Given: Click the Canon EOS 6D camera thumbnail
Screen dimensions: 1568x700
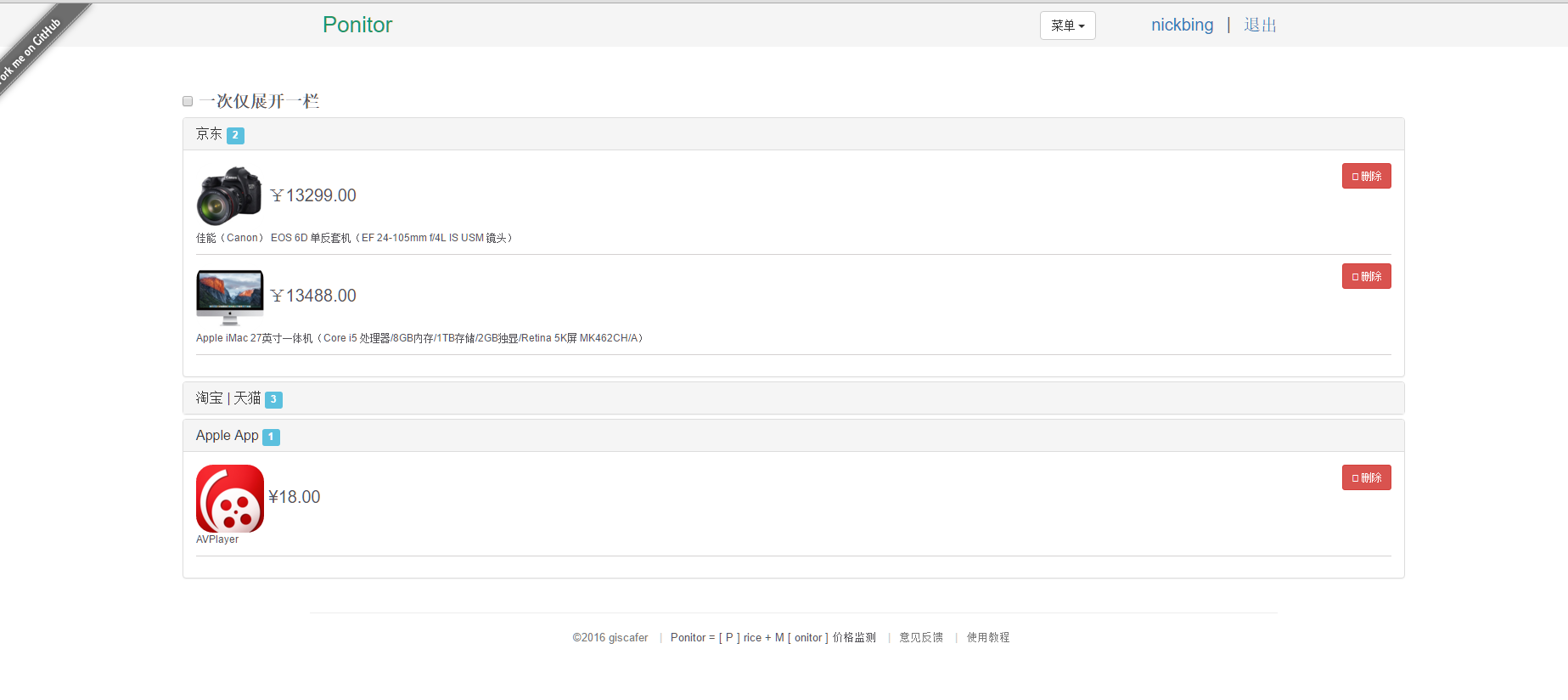Looking at the screenshot, I should 229,195.
